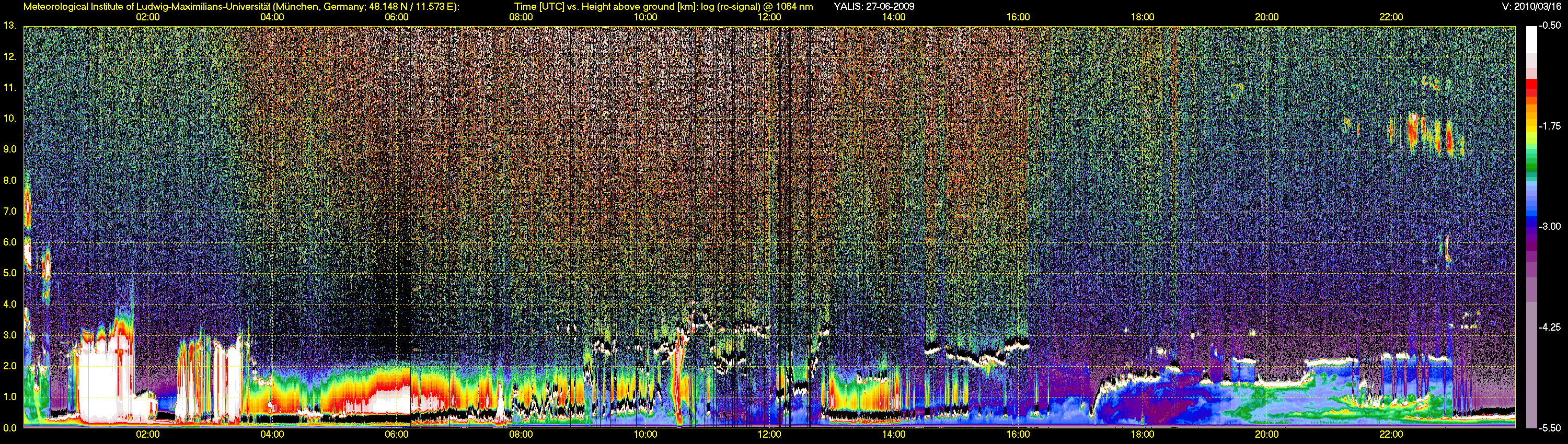Click 16:00 on the lower time axis

coord(1018,434)
